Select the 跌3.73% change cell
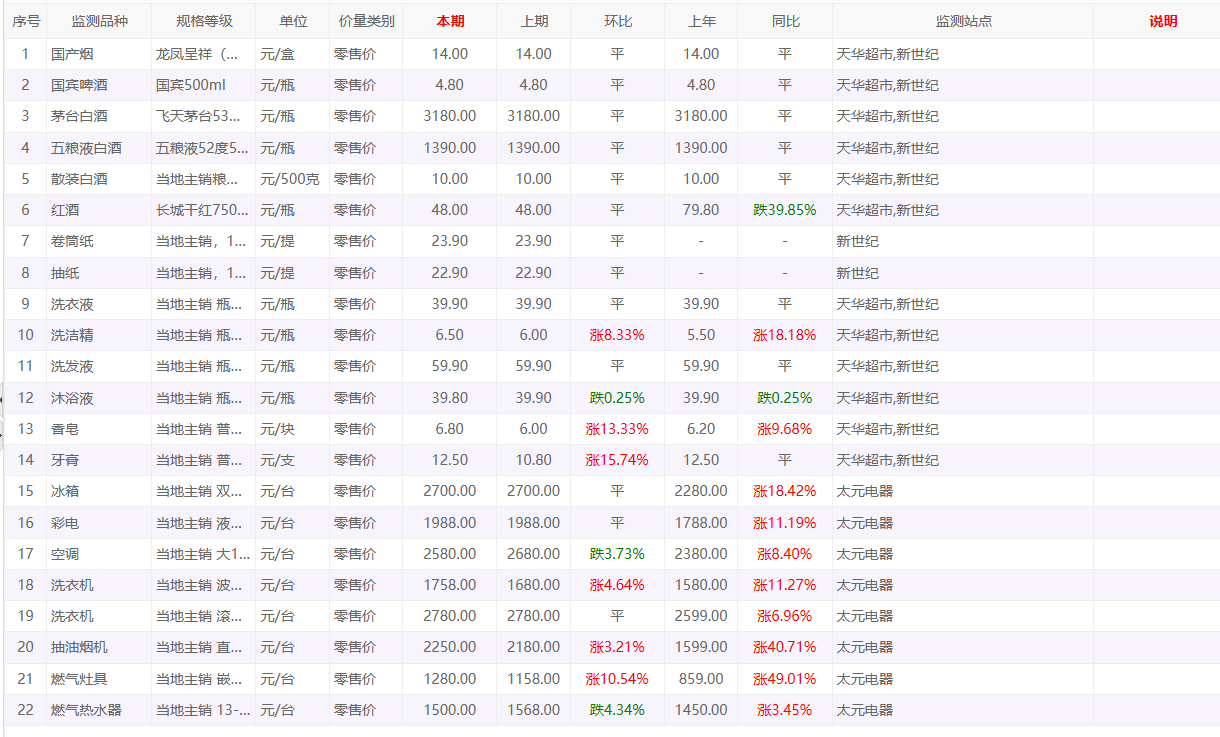The image size is (1220, 737). (x=618, y=554)
